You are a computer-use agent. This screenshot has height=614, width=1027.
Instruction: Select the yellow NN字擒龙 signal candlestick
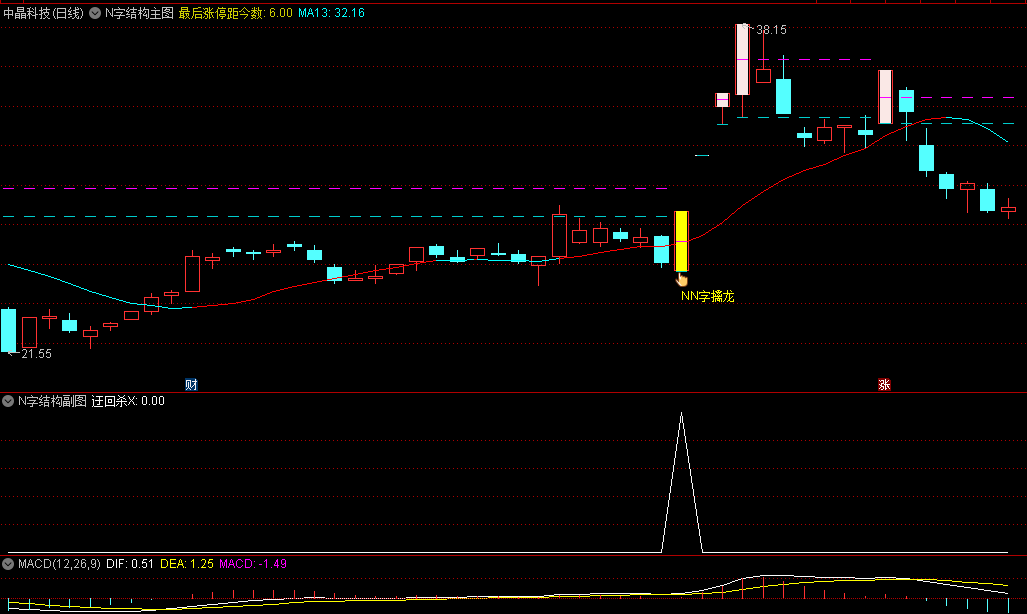[x=682, y=241]
